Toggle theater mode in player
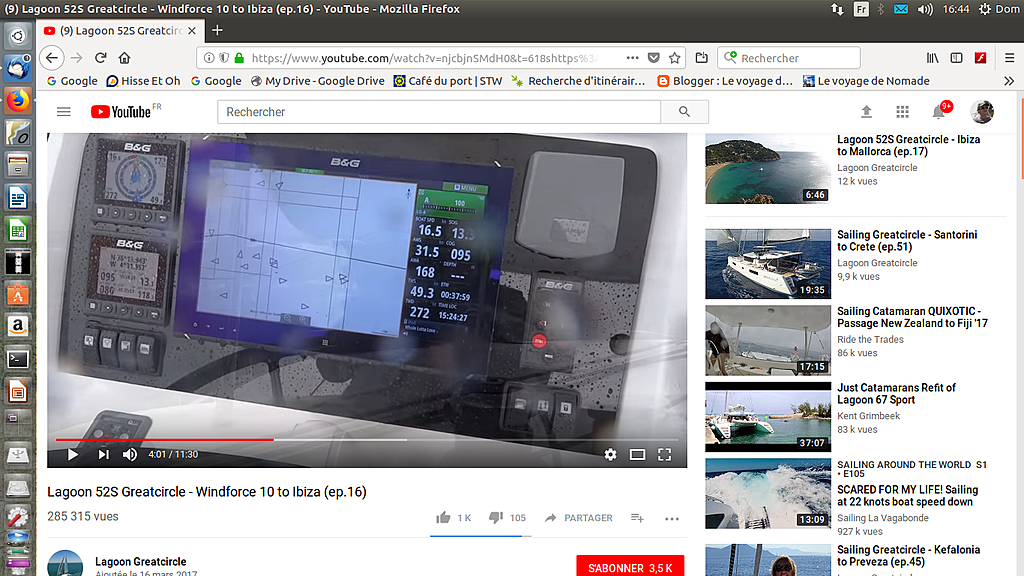The image size is (1024, 576). click(x=637, y=455)
